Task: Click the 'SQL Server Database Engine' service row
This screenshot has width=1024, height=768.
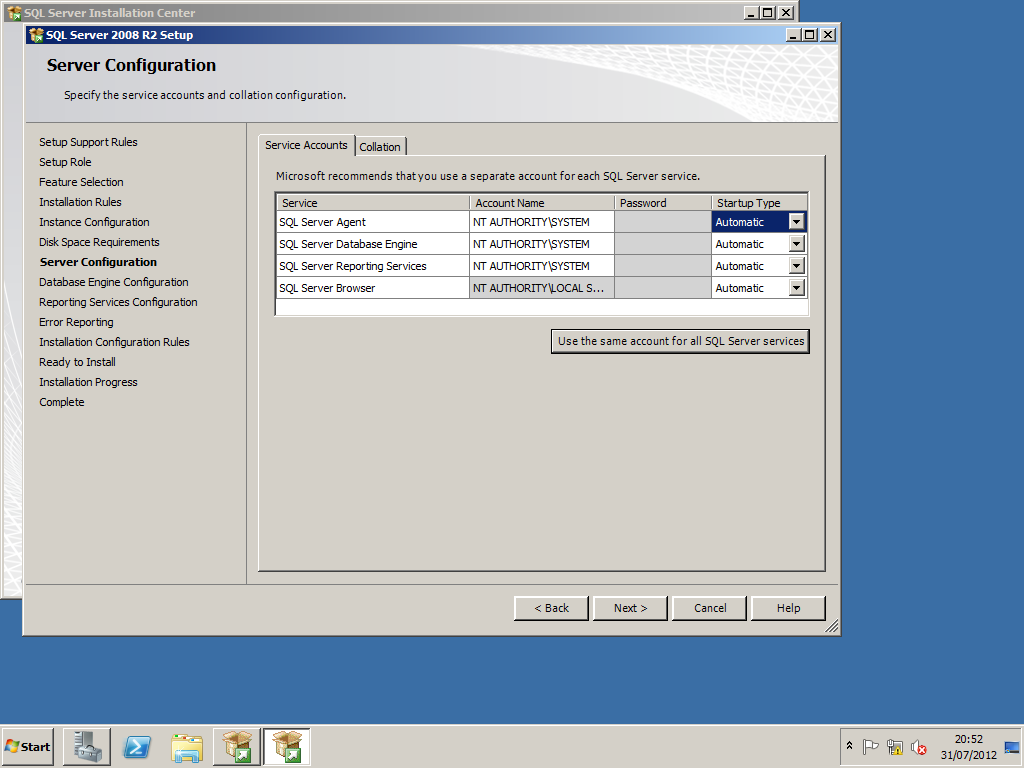Action: (373, 244)
